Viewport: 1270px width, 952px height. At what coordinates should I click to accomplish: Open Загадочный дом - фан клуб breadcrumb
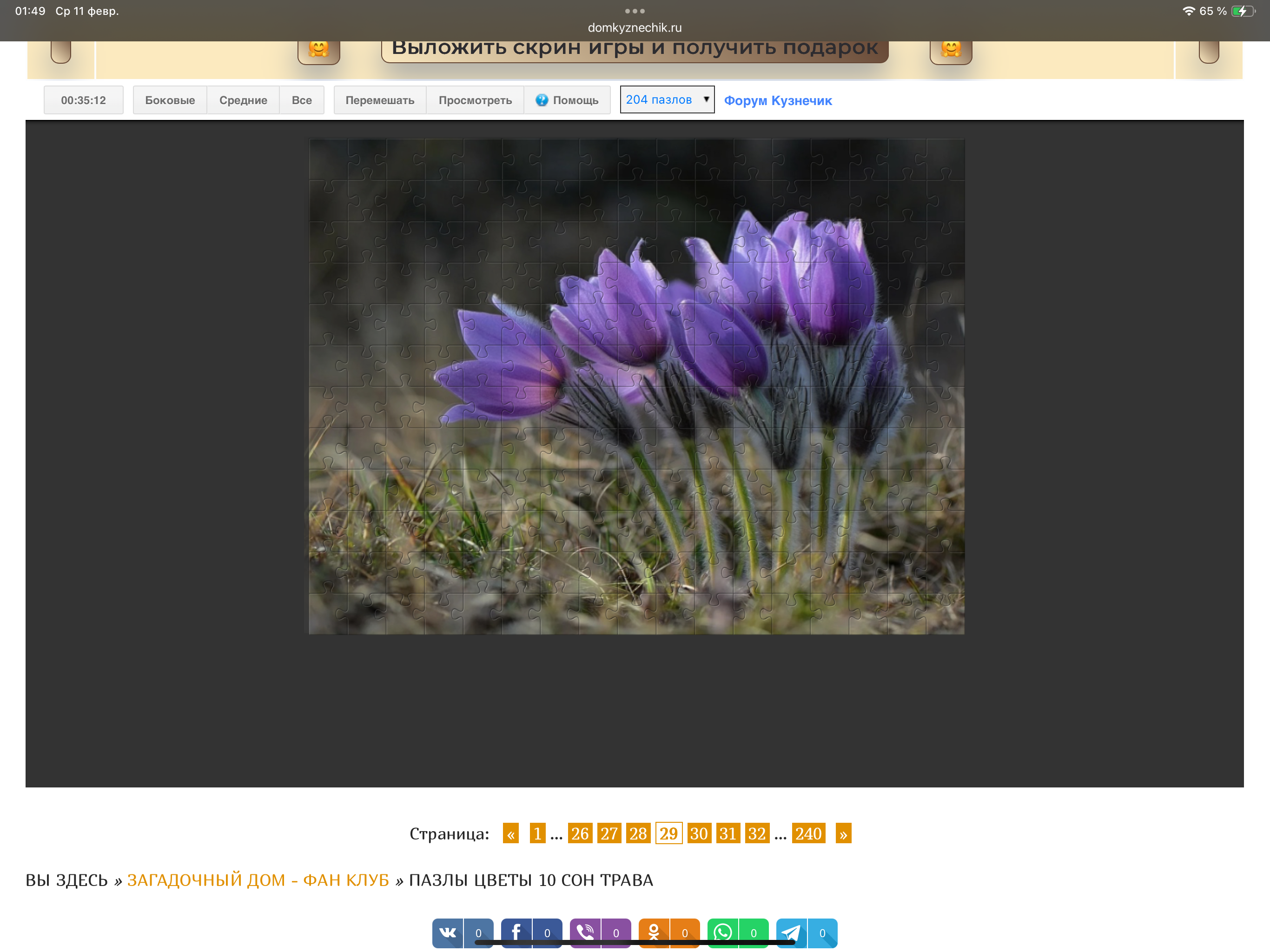[258, 879]
